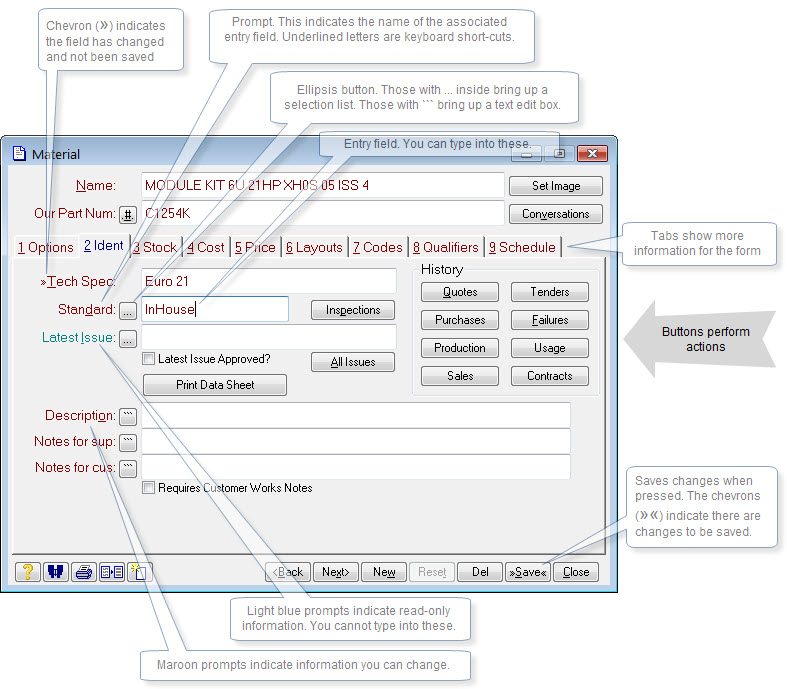
Task: Click the new document sparkle icon
Action: coord(139,572)
